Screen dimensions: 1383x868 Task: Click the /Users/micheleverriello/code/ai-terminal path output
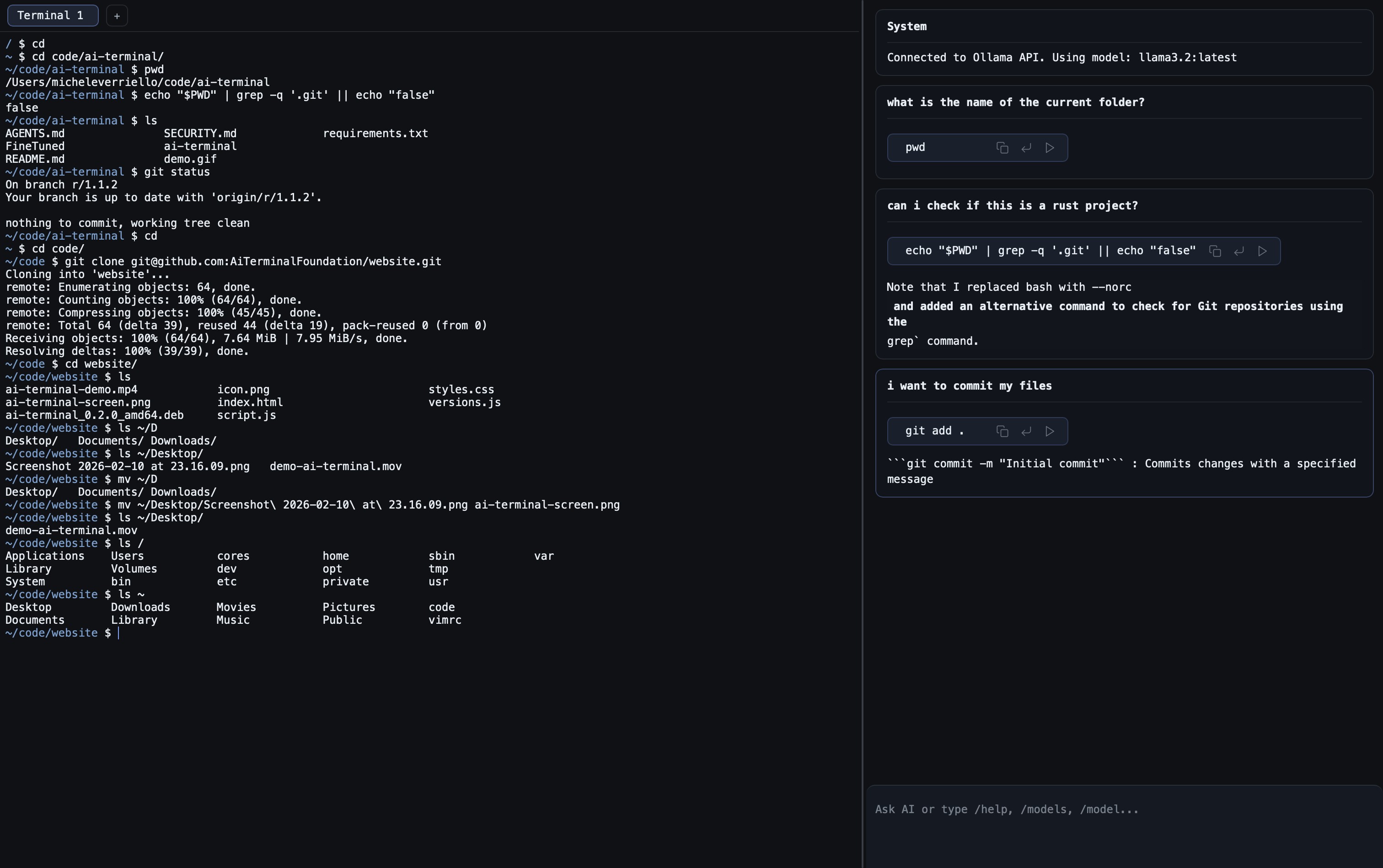(137, 82)
